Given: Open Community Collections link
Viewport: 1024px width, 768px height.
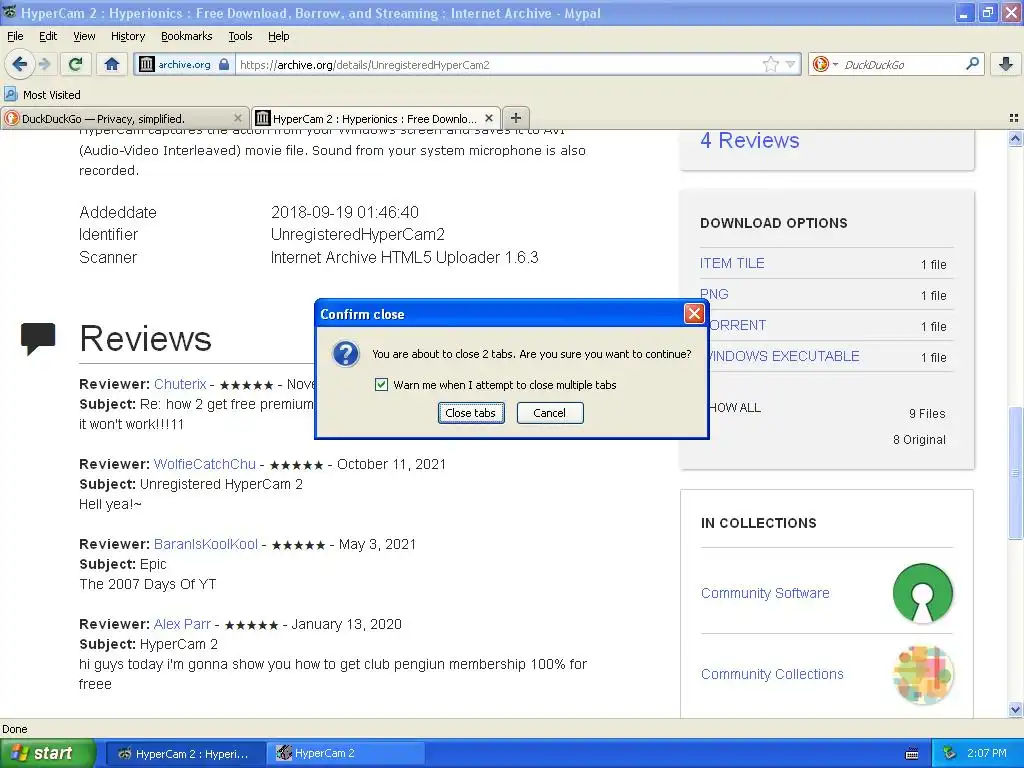Looking at the screenshot, I should [x=772, y=674].
